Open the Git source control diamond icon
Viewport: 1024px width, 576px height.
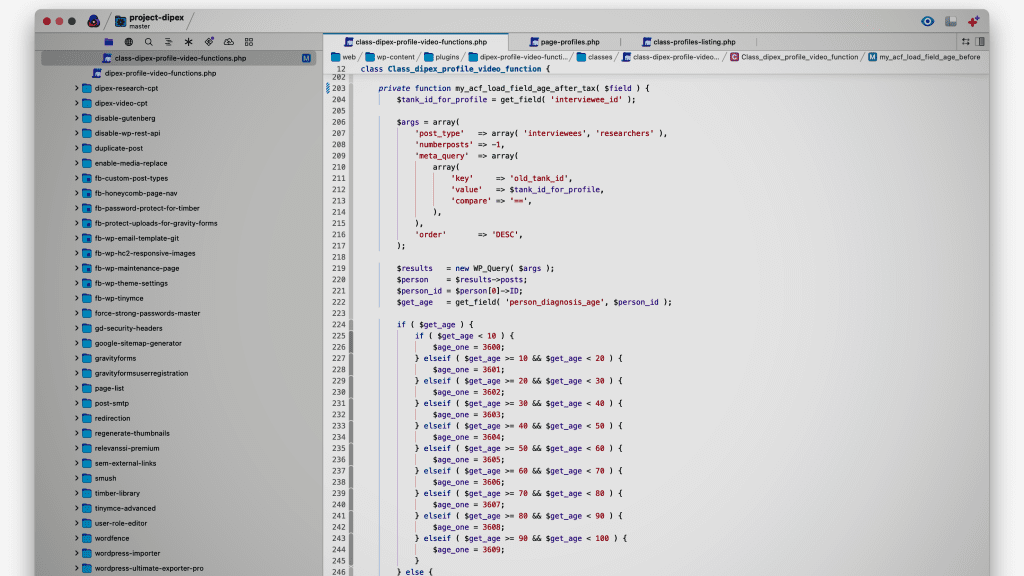(x=209, y=42)
